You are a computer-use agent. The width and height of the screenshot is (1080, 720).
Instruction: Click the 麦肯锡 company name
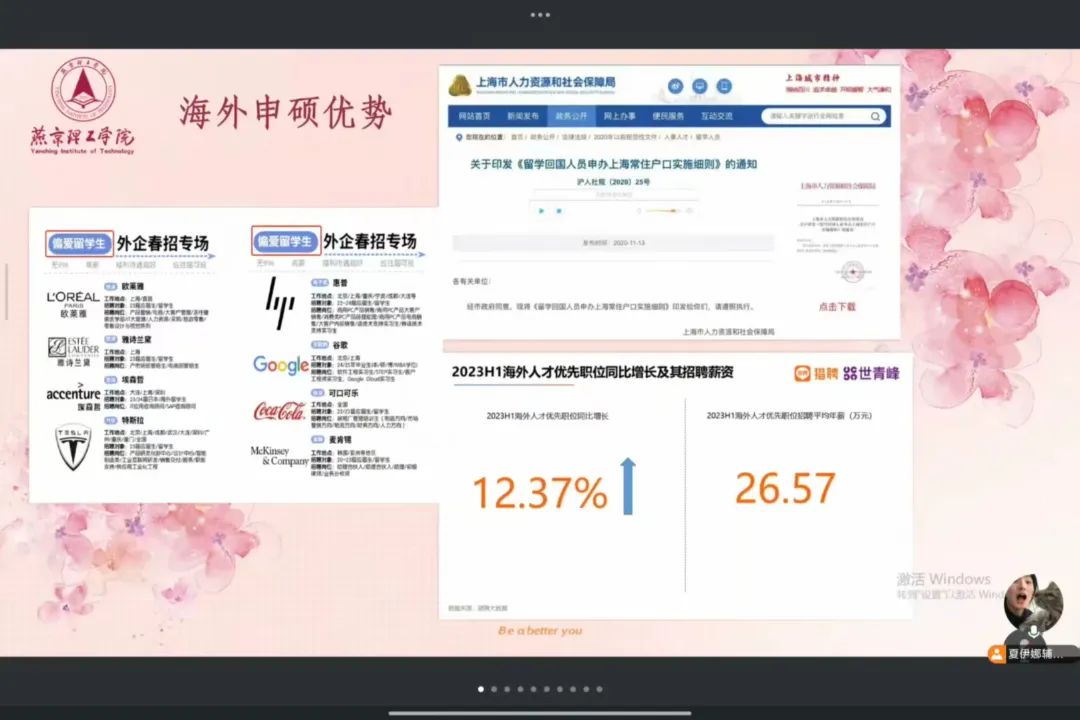(x=340, y=439)
